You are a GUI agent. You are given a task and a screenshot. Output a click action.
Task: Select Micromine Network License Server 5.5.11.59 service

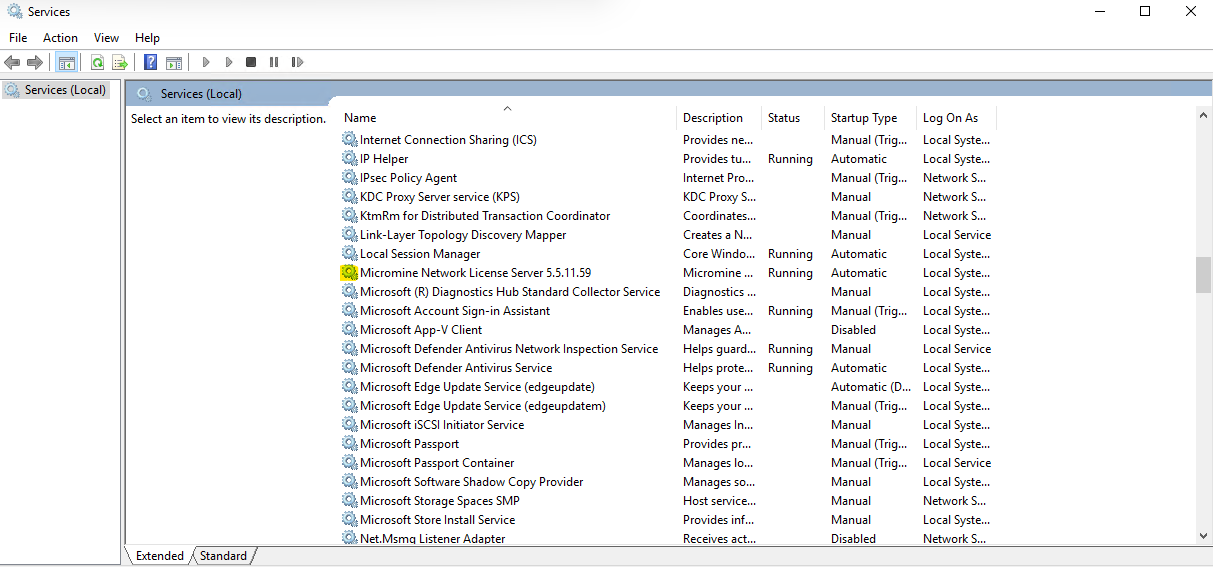click(475, 273)
